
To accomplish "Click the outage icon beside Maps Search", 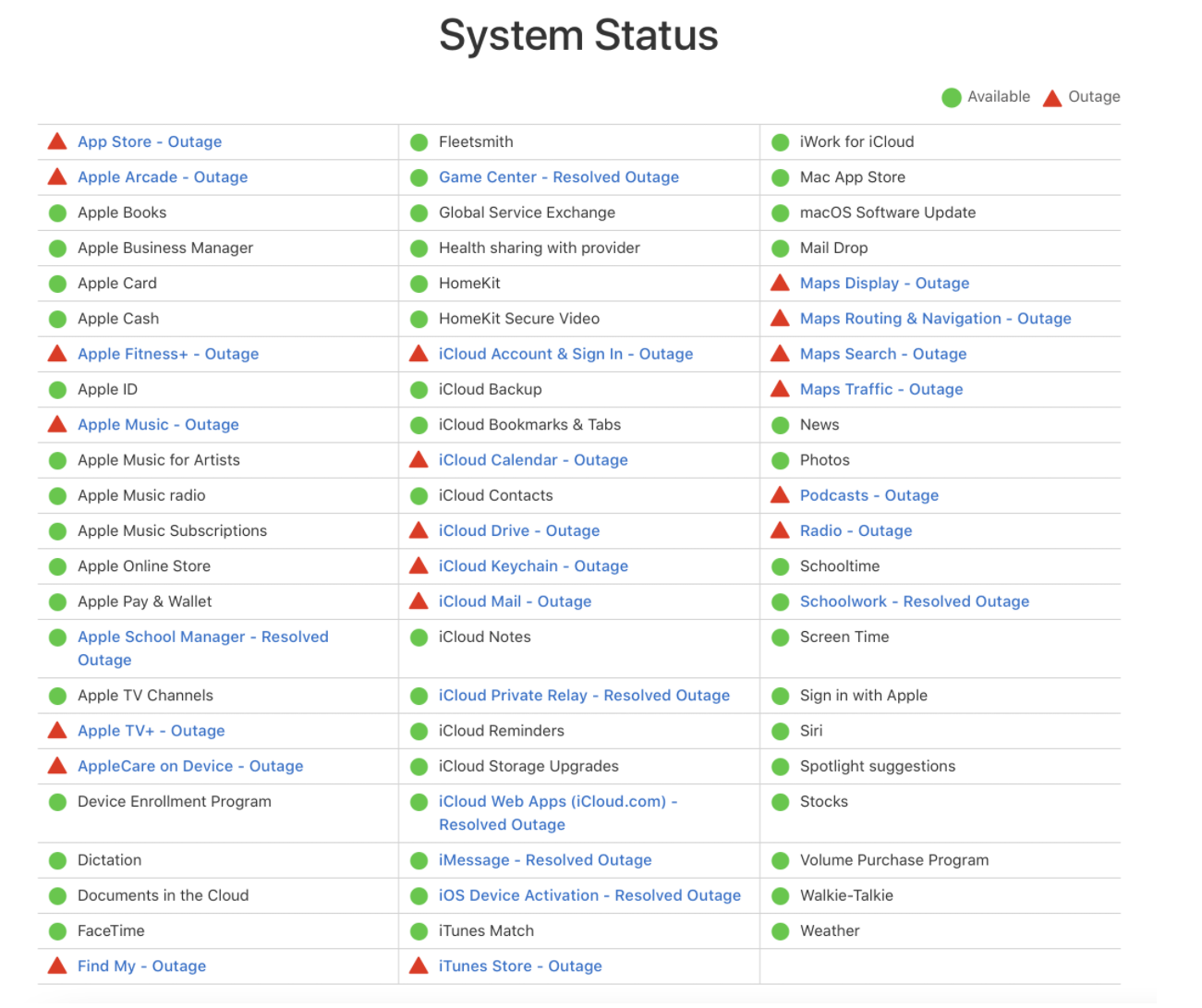I will pyautogui.click(x=780, y=353).
